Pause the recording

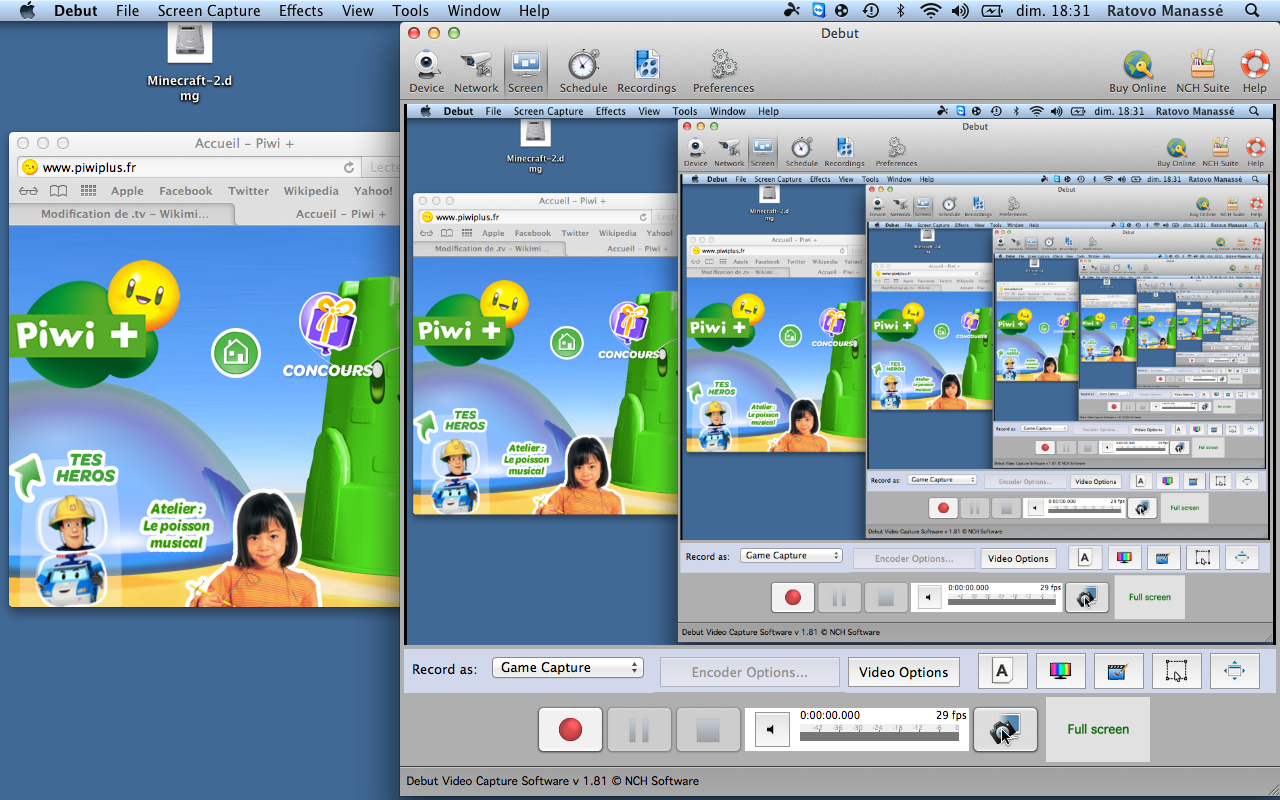coord(639,729)
